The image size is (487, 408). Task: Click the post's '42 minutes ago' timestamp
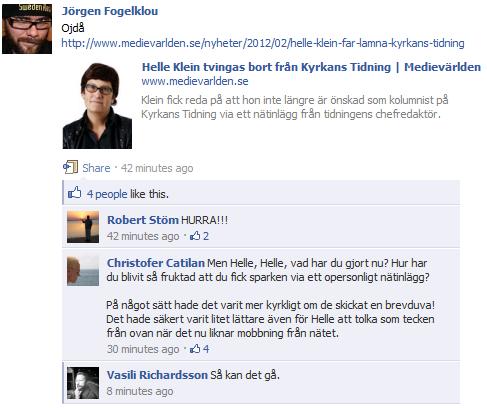(x=157, y=168)
